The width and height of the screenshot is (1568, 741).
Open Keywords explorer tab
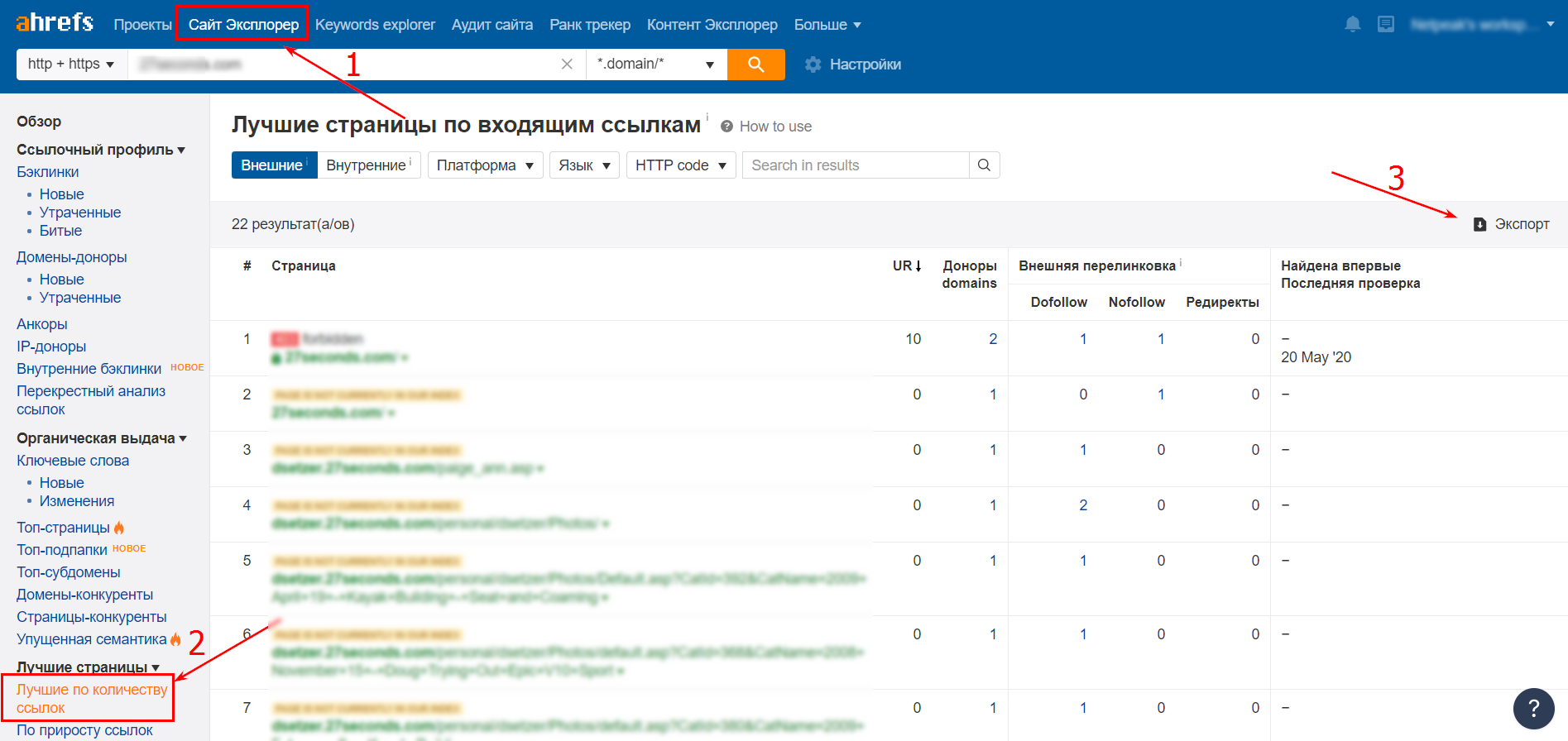375,25
